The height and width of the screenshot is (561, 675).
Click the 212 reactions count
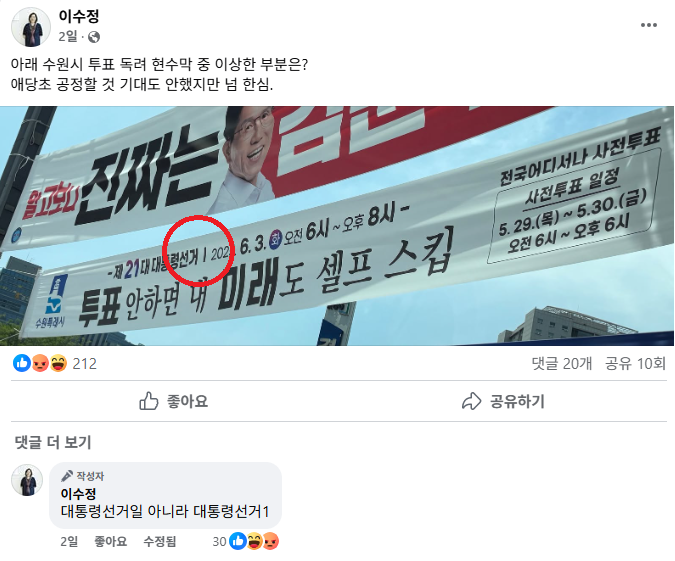(84, 364)
